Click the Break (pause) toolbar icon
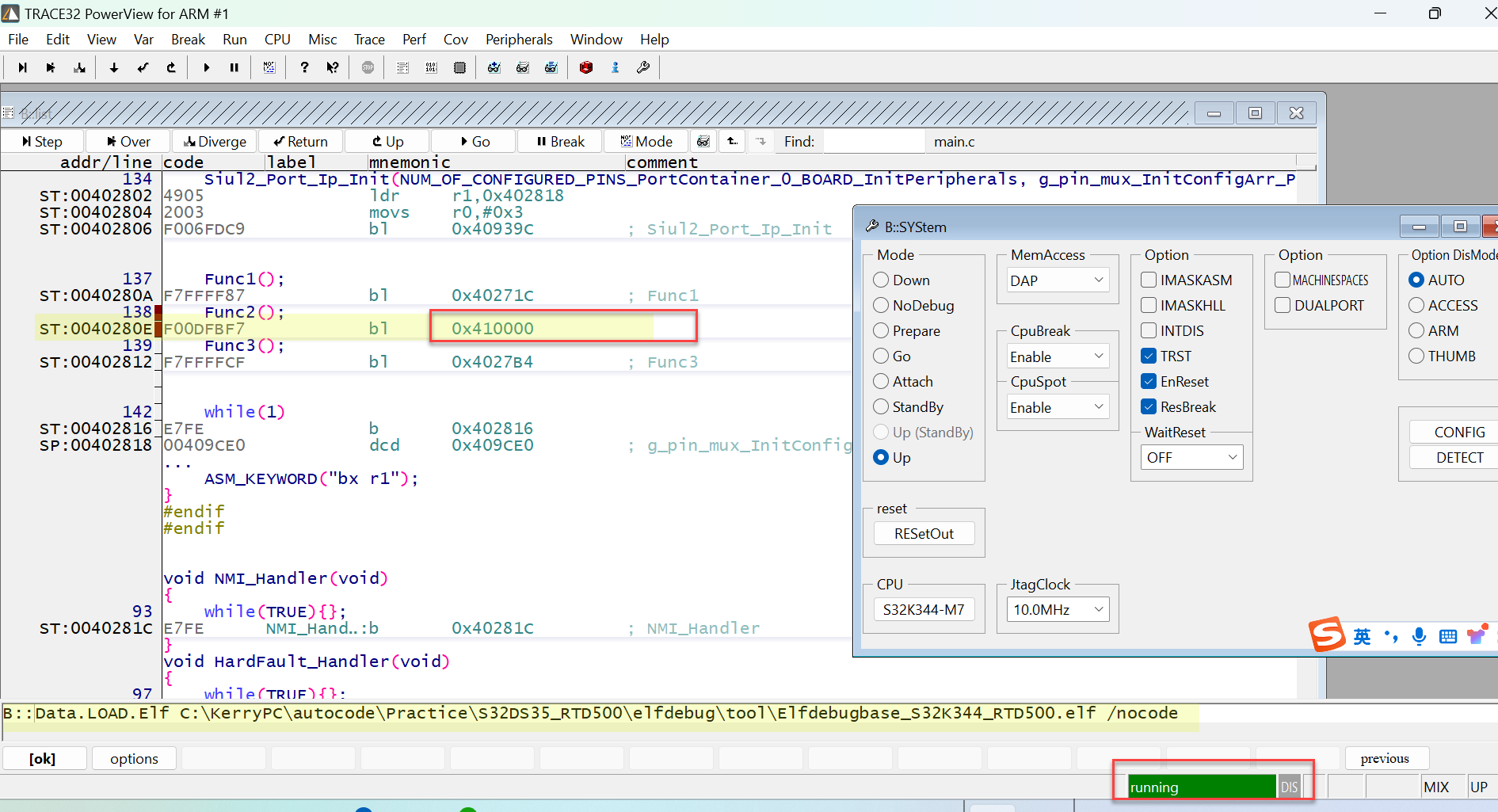Image resolution: width=1498 pixels, height=812 pixels. point(234,67)
